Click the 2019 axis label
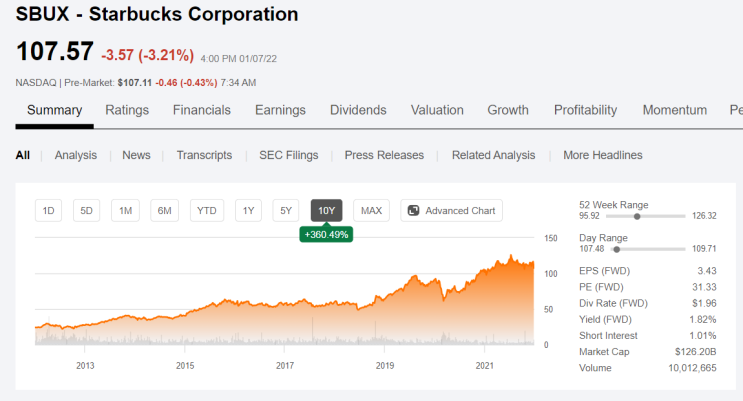This screenshot has width=743, height=401. [x=385, y=365]
